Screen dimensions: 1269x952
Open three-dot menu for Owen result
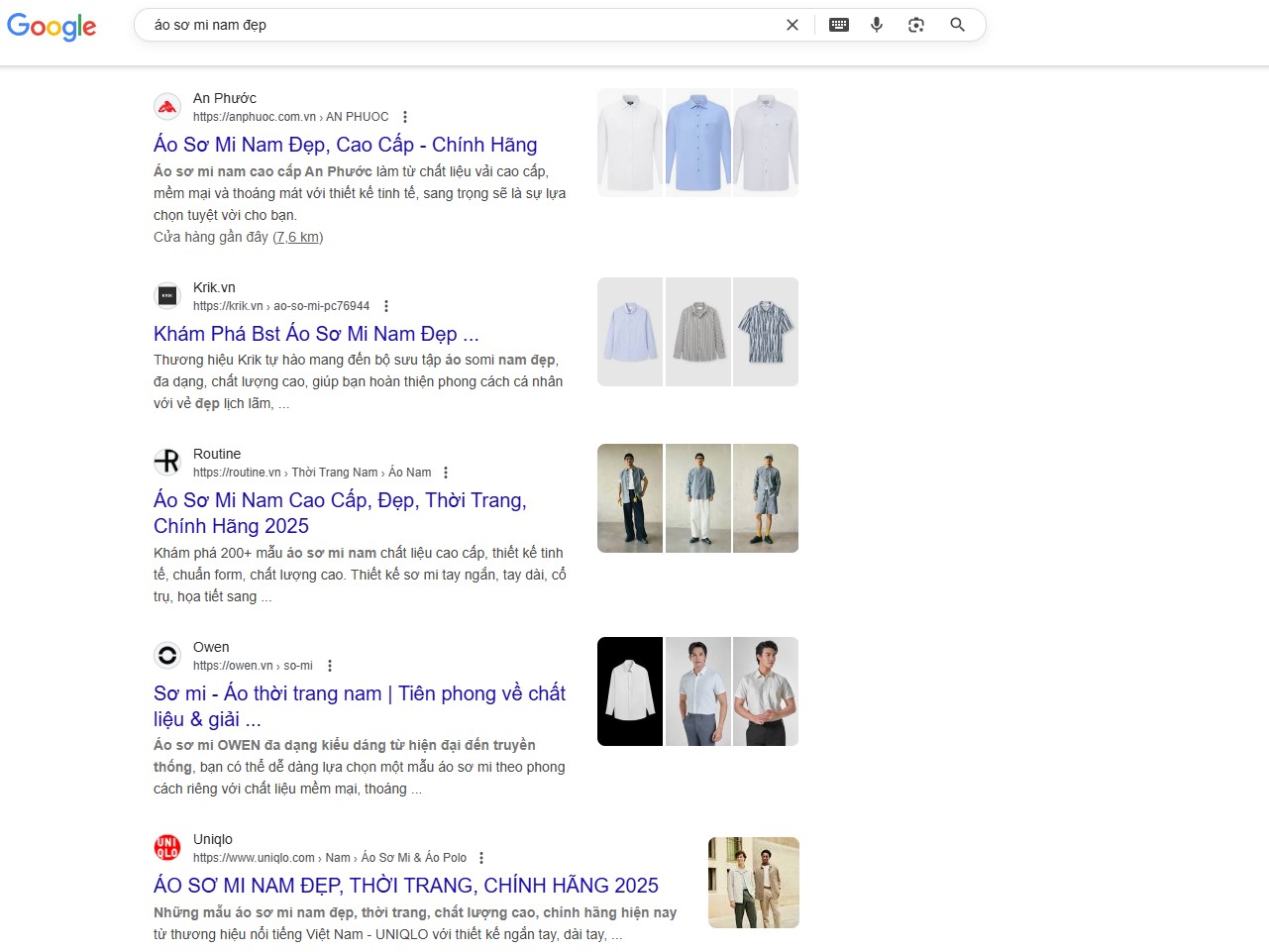[330, 666]
